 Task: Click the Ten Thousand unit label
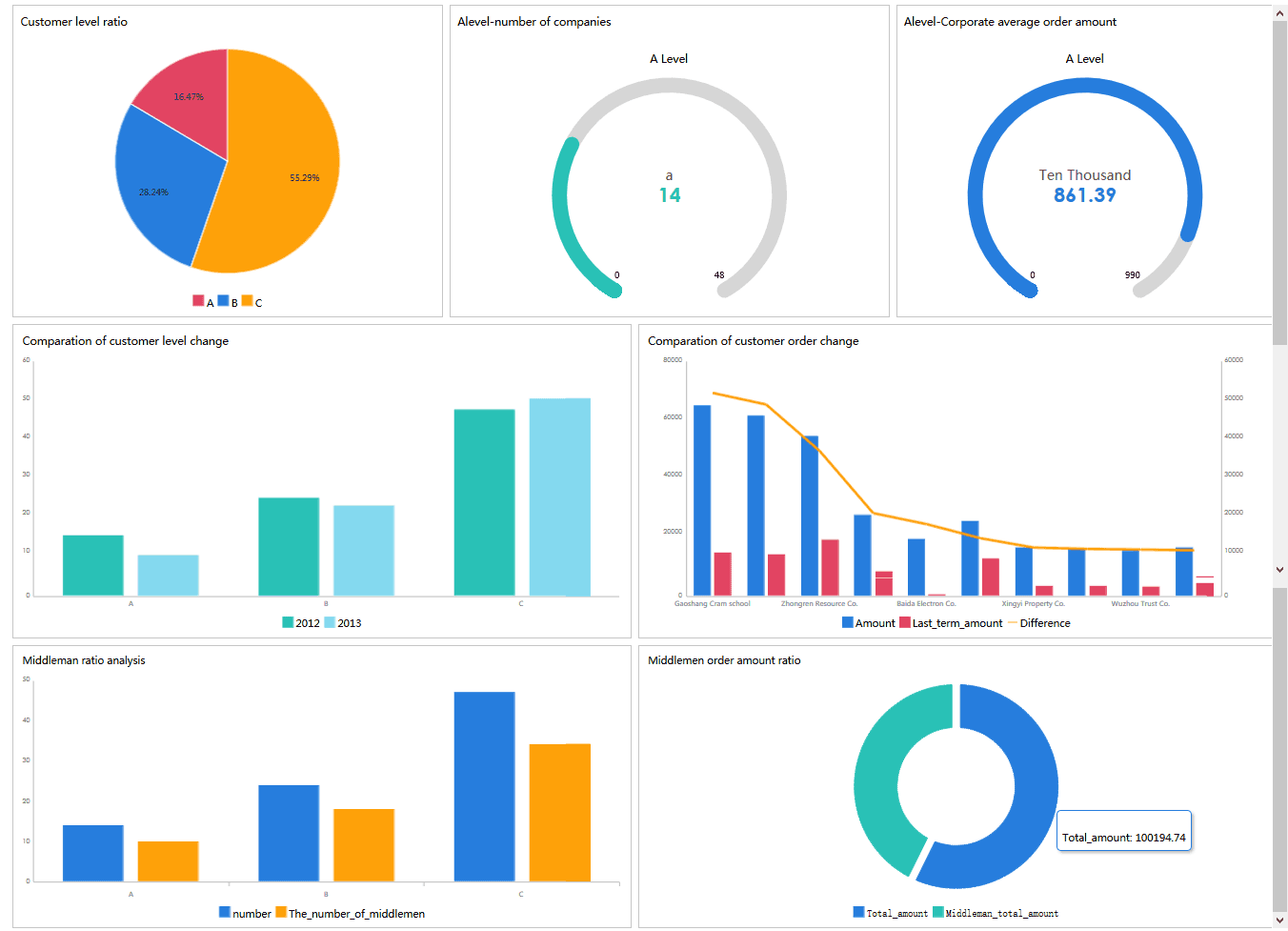click(1085, 175)
